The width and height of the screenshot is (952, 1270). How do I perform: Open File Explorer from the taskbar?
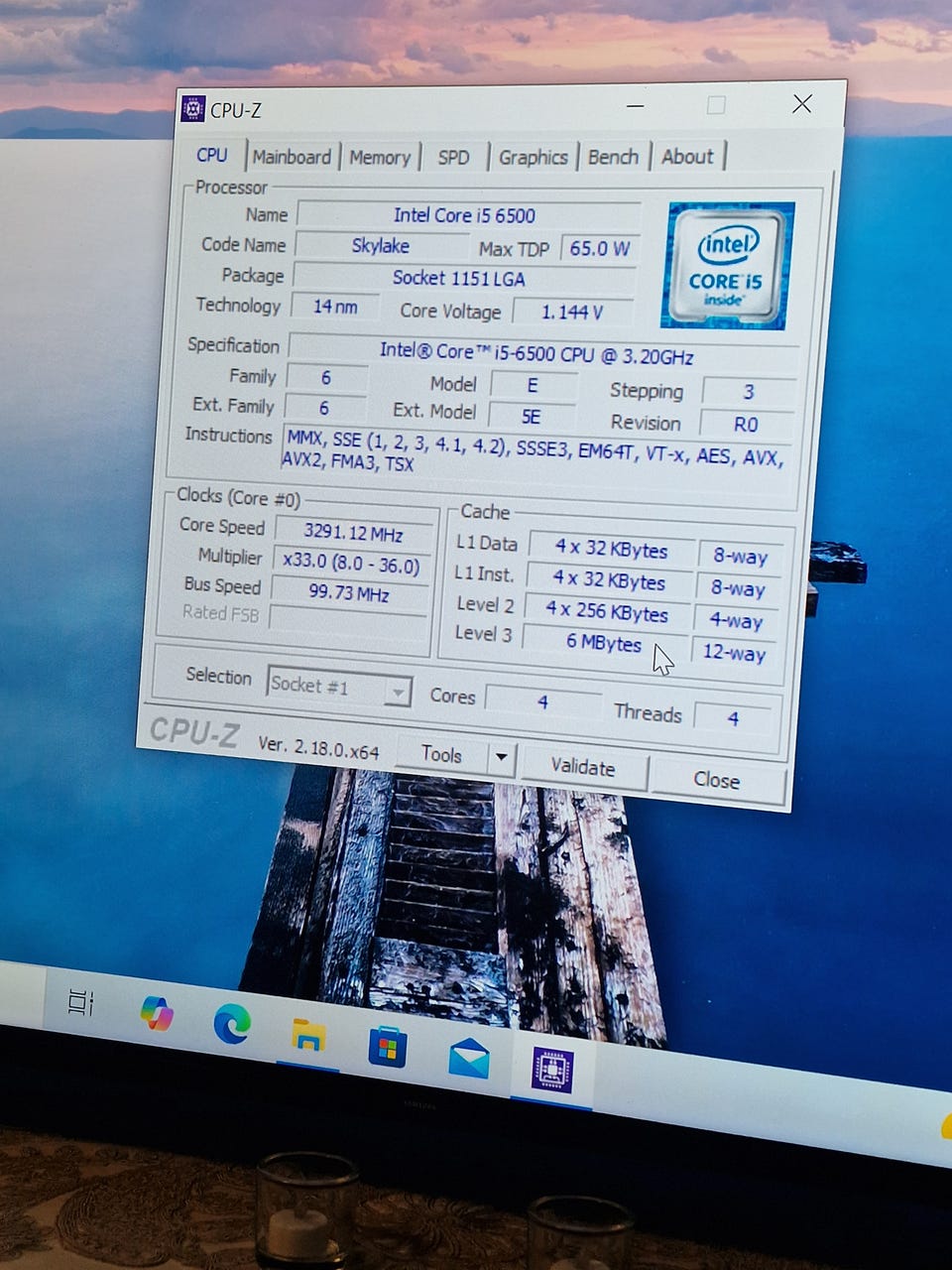pos(309,1035)
